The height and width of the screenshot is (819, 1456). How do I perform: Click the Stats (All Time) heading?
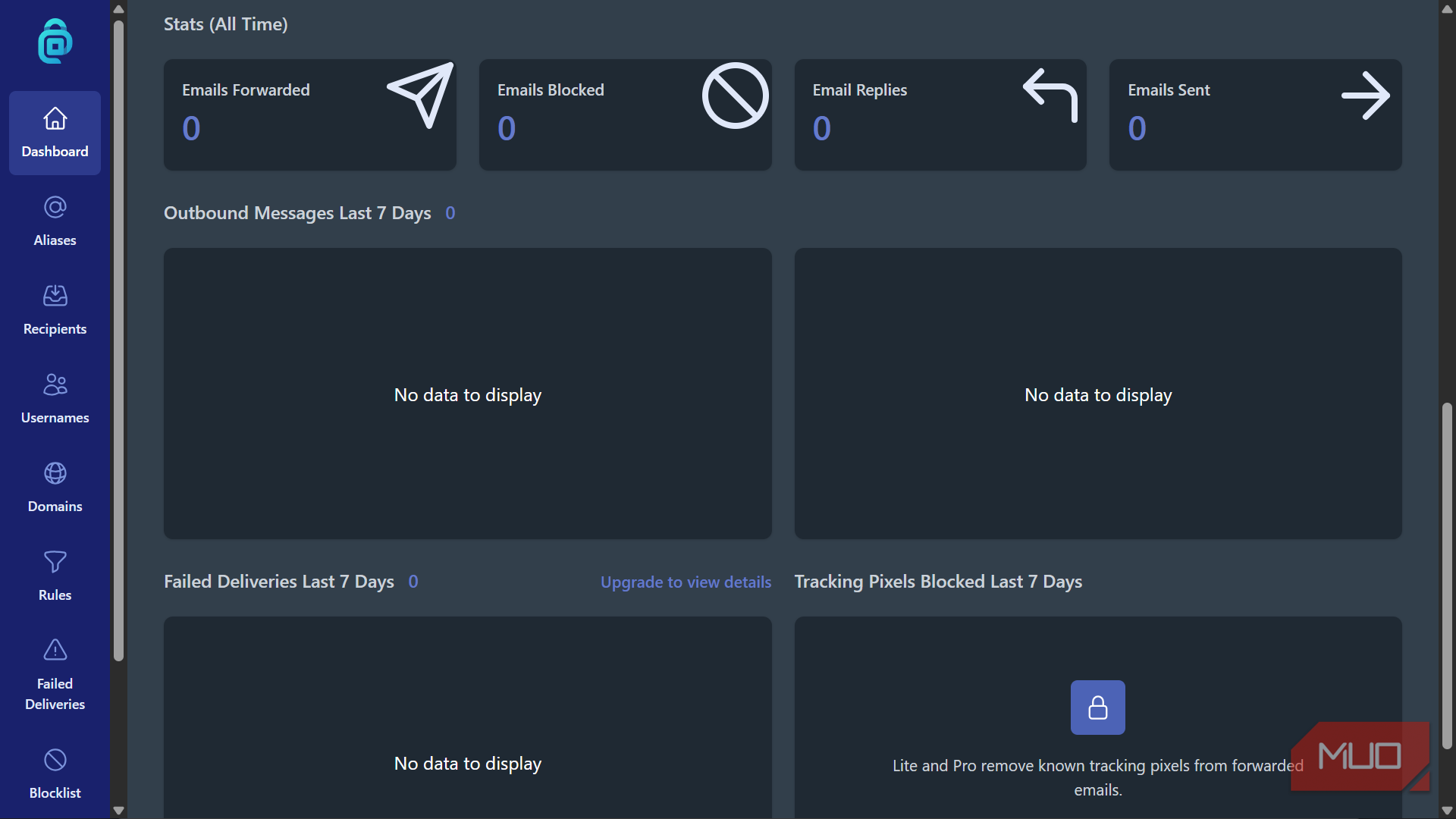pyautogui.click(x=226, y=24)
